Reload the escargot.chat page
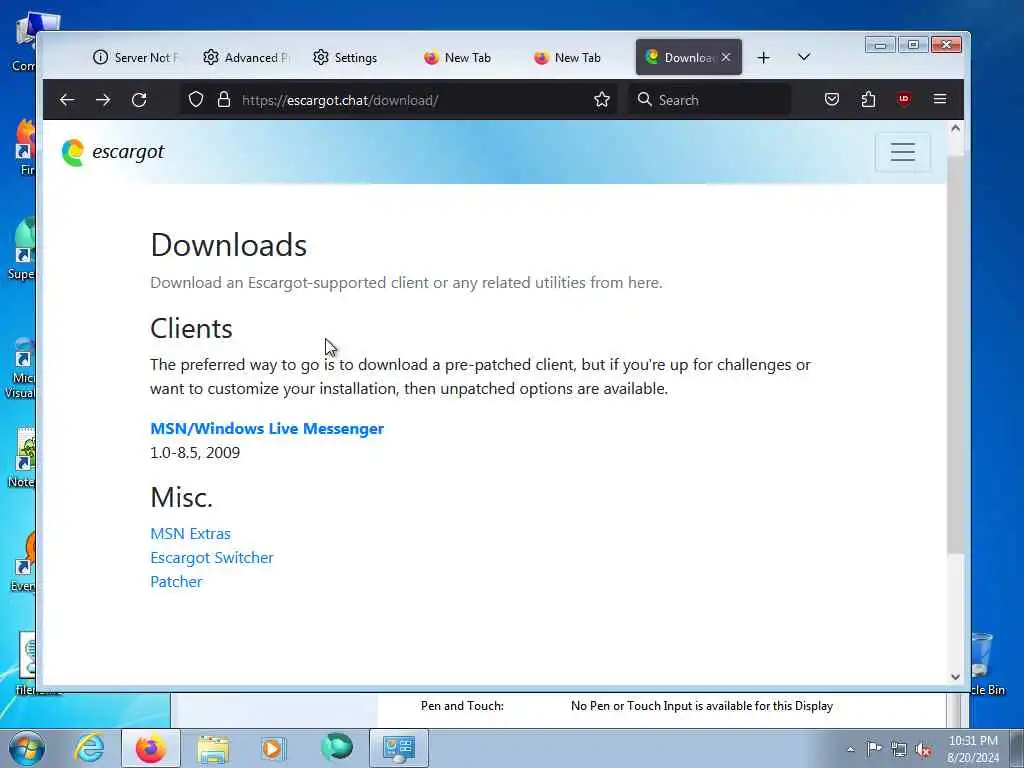Screen dimensions: 1024x768 (x=139, y=100)
